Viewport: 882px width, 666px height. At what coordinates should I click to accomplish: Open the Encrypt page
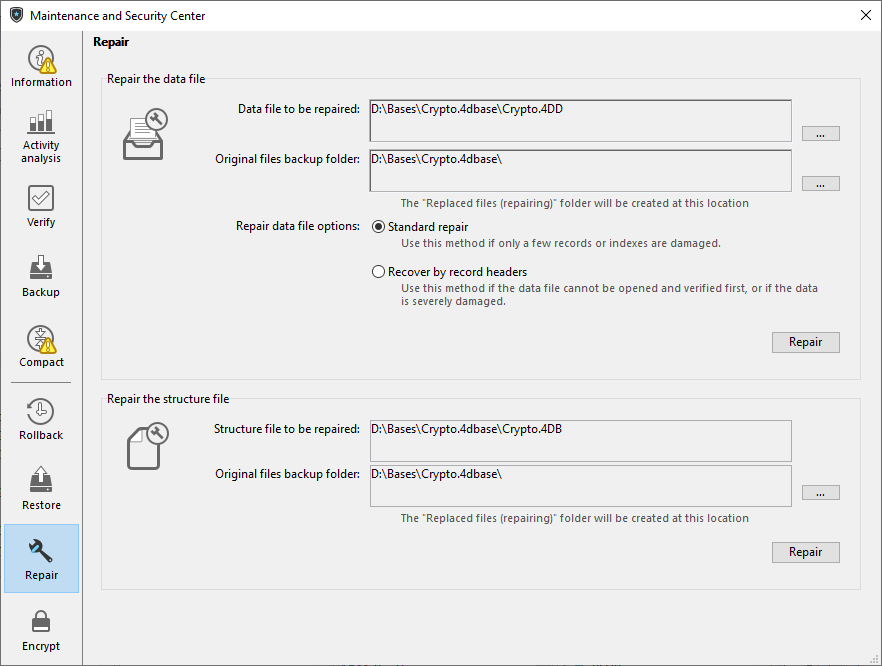tap(41, 630)
